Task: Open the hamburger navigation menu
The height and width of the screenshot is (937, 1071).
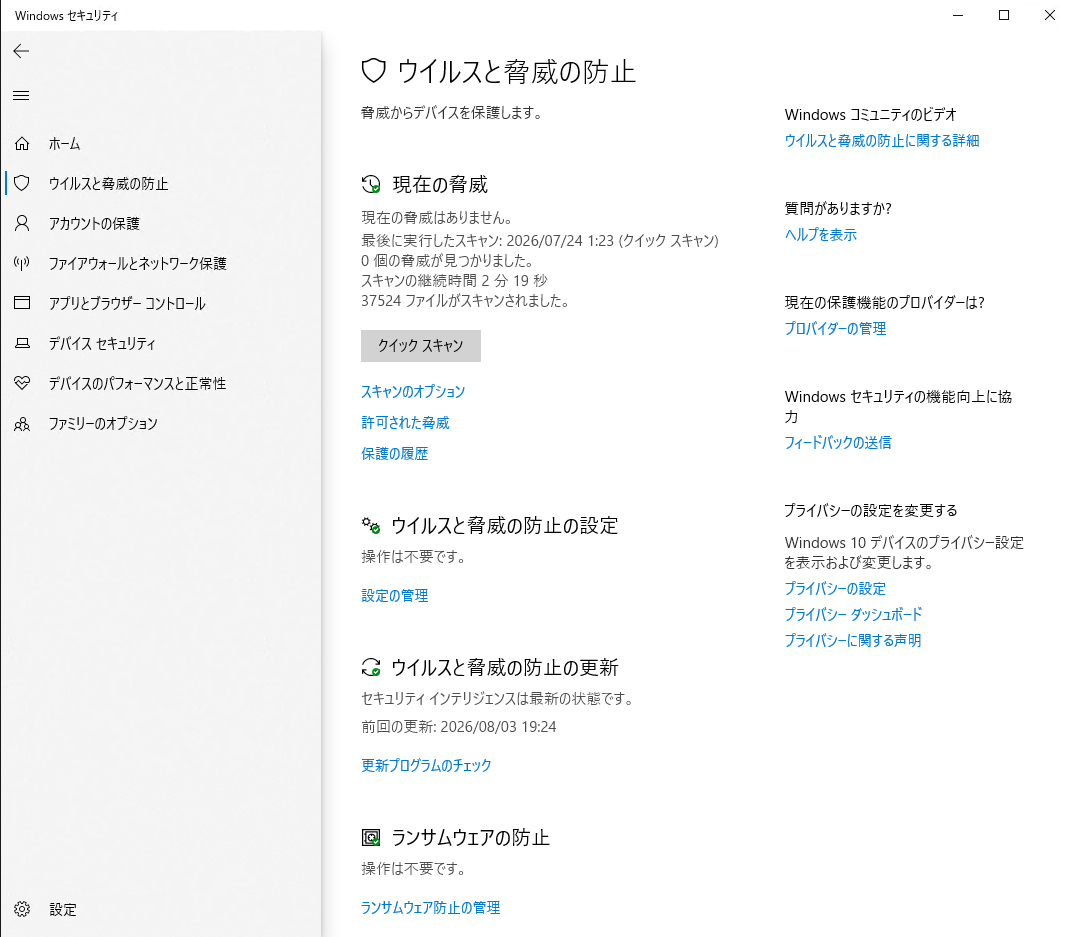Action: click(x=21, y=96)
